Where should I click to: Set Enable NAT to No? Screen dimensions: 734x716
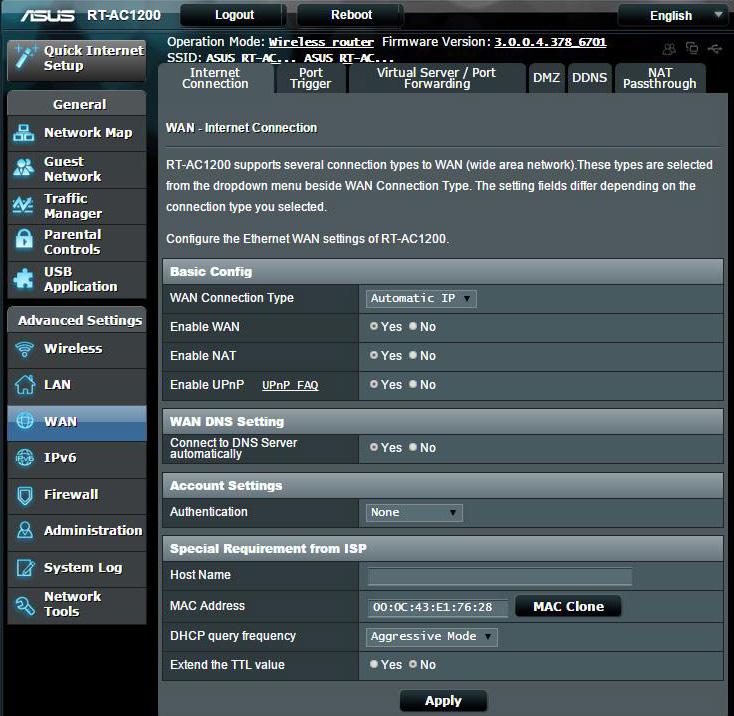coord(412,355)
